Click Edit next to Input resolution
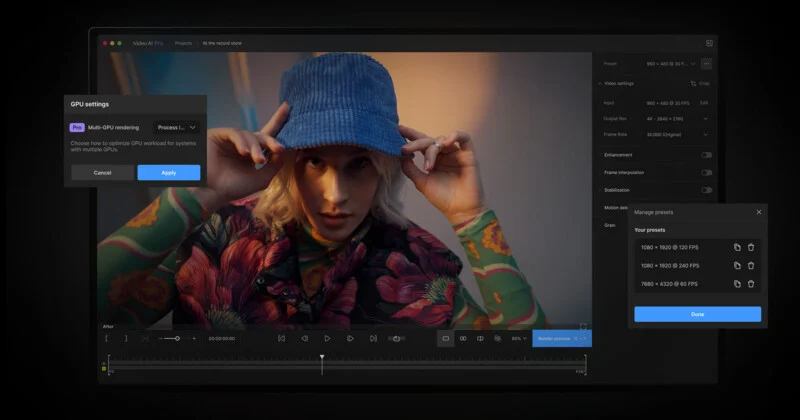The image size is (800, 420). (704, 103)
